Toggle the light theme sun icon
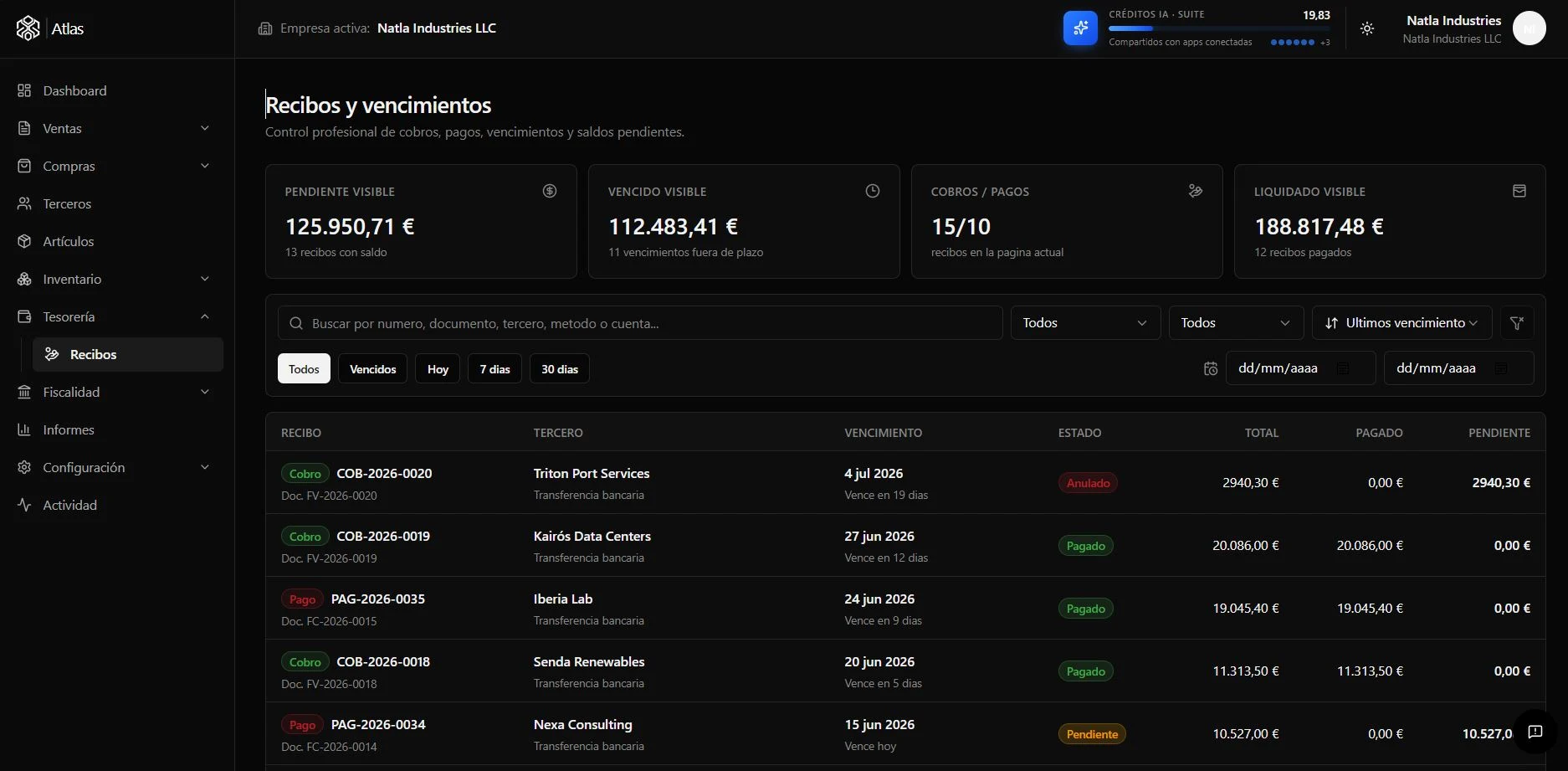The image size is (1568, 771). point(1367,28)
